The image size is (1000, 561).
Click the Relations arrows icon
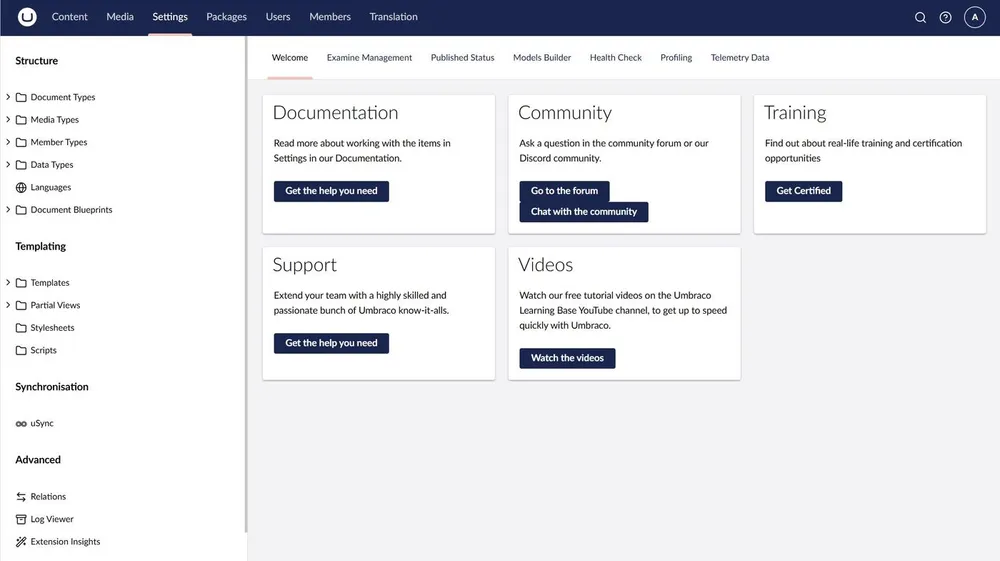pyautogui.click(x=21, y=497)
